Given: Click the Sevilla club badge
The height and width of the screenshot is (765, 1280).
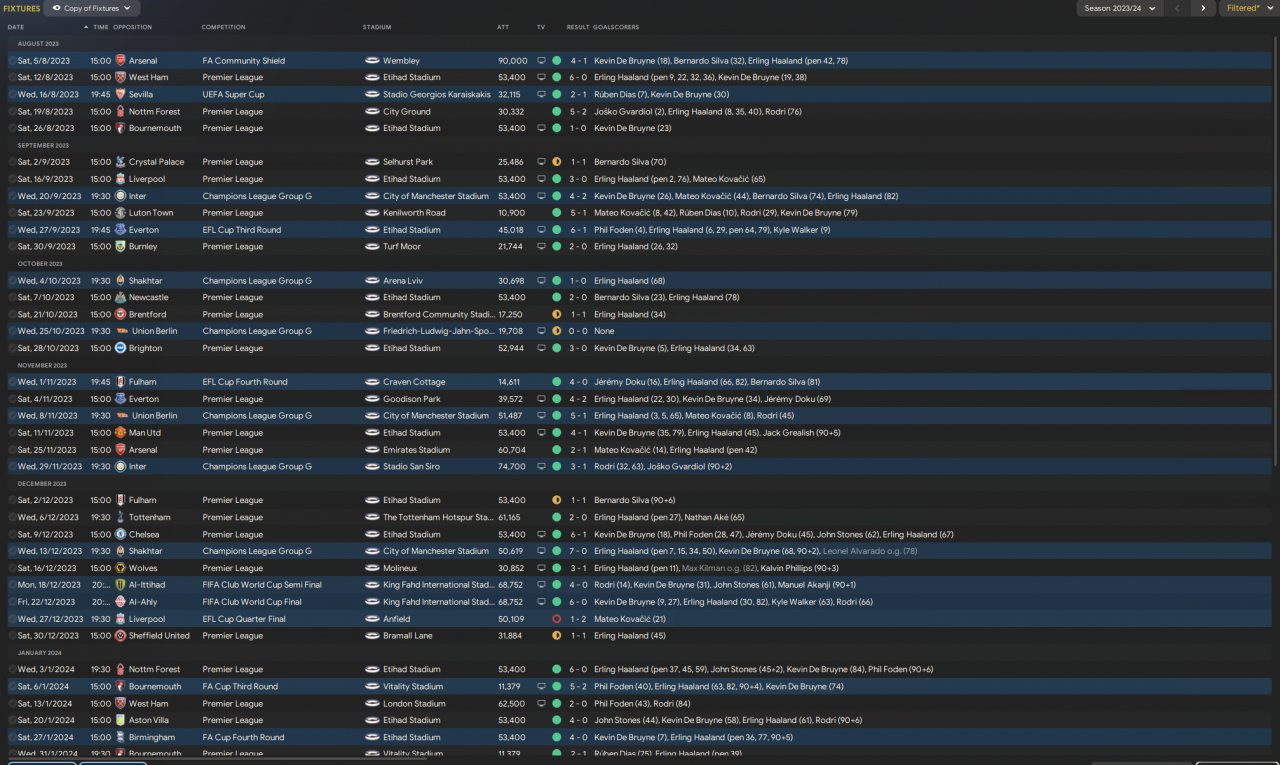Looking at the screenshot, I should (x=120, y=95).
